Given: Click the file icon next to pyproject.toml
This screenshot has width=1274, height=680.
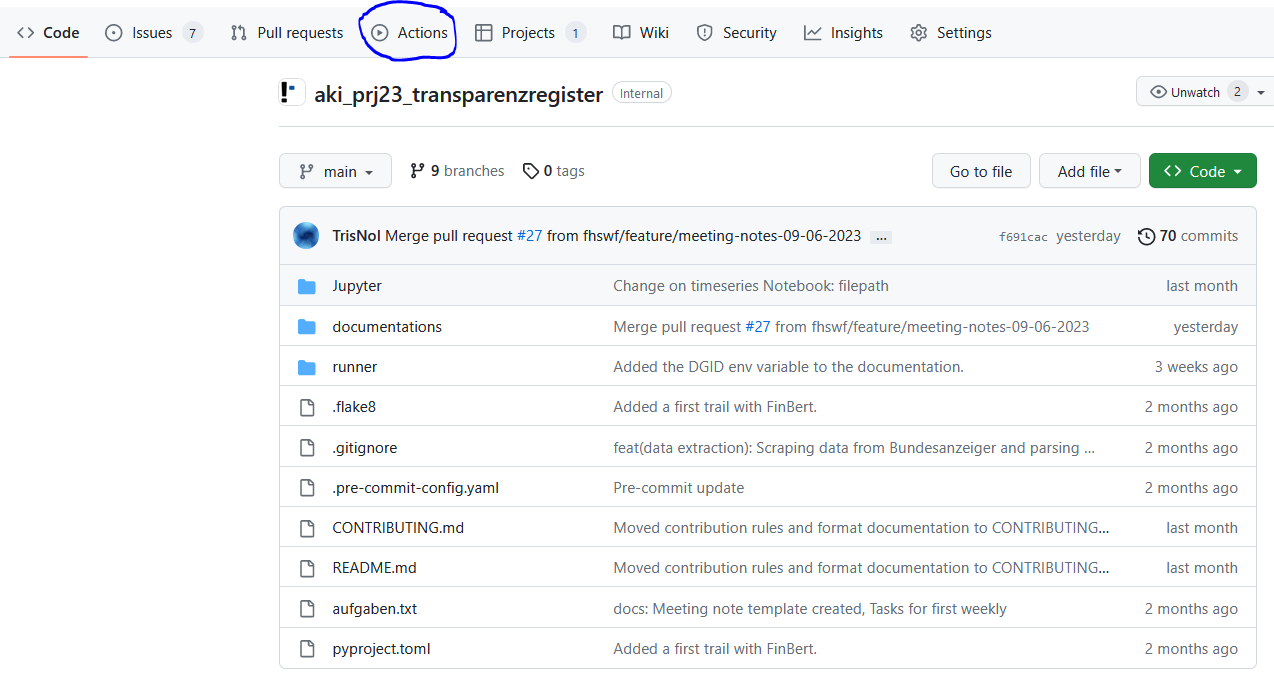Looking at the screenshot, I should tap(307, 649).
